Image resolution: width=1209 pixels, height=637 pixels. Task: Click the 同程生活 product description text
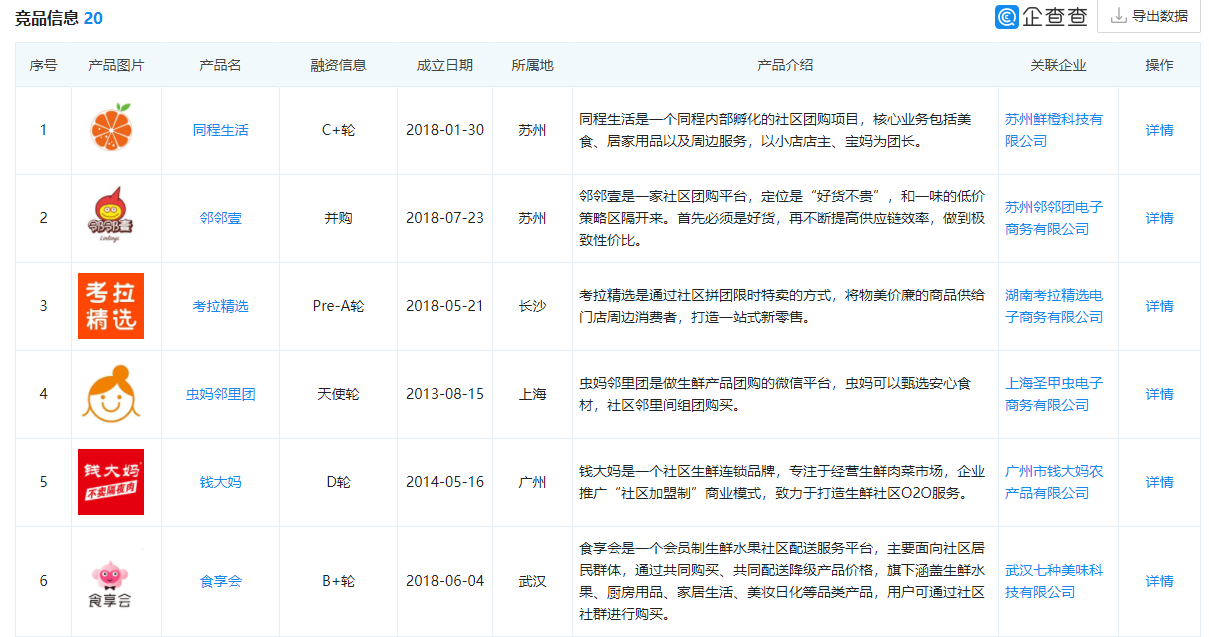tap(776, 130)
